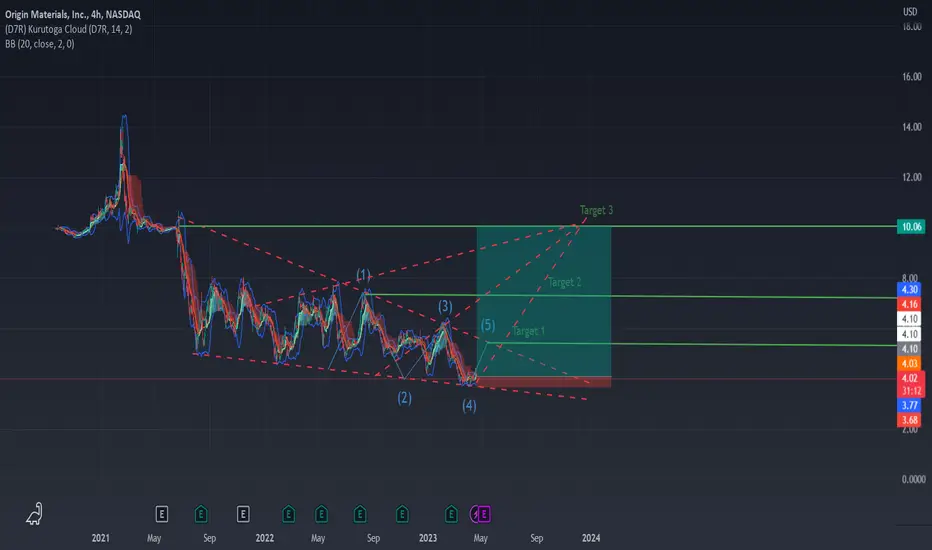This screenshot has height=550, width=932.
Task: Select the BB (20, close, 2, 0) indicator legend
Action: [40, 44]
